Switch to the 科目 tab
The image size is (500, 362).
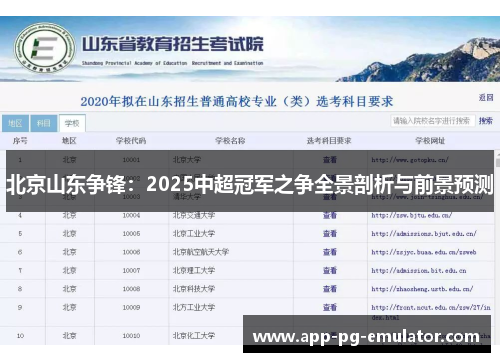tap(44, 123)
